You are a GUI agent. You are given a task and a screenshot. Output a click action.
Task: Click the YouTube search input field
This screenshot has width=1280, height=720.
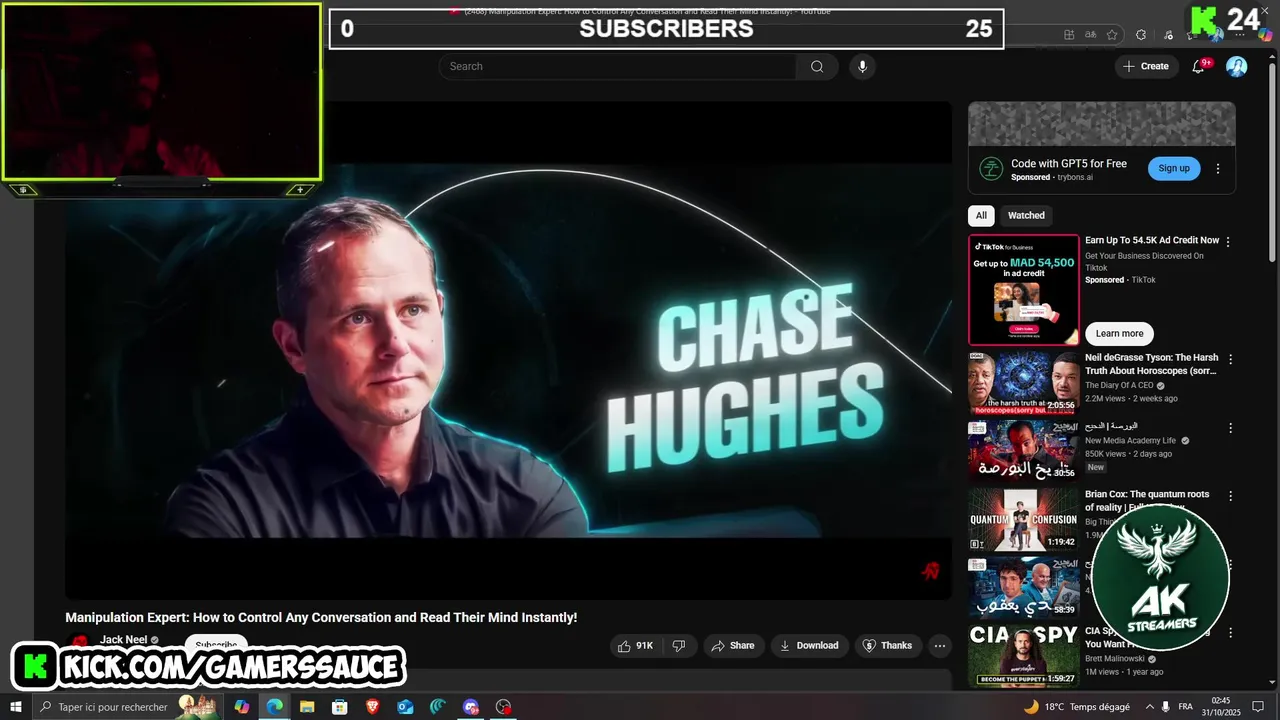pos(617,66)
